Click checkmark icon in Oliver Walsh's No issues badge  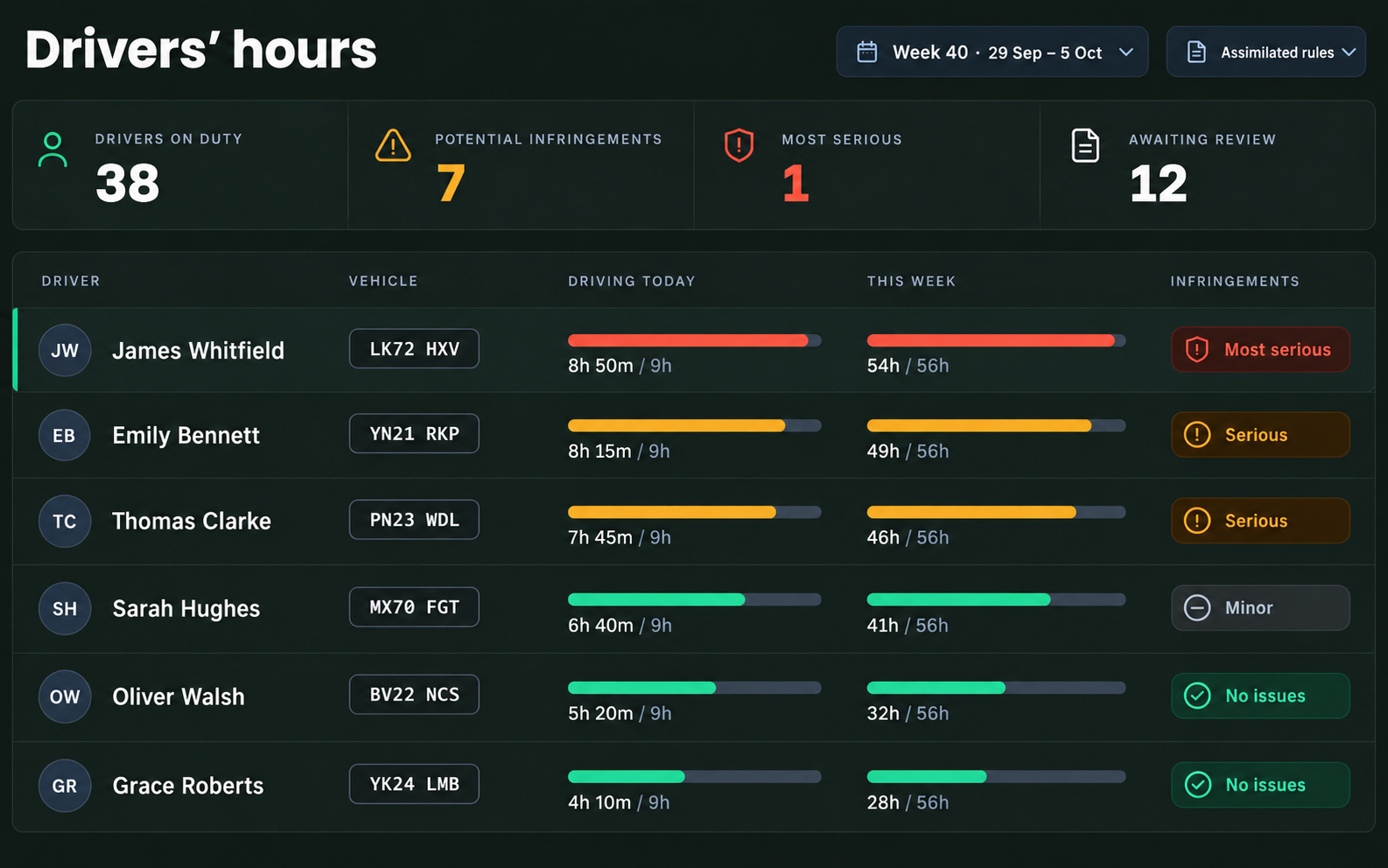(x=1196, y=696)
